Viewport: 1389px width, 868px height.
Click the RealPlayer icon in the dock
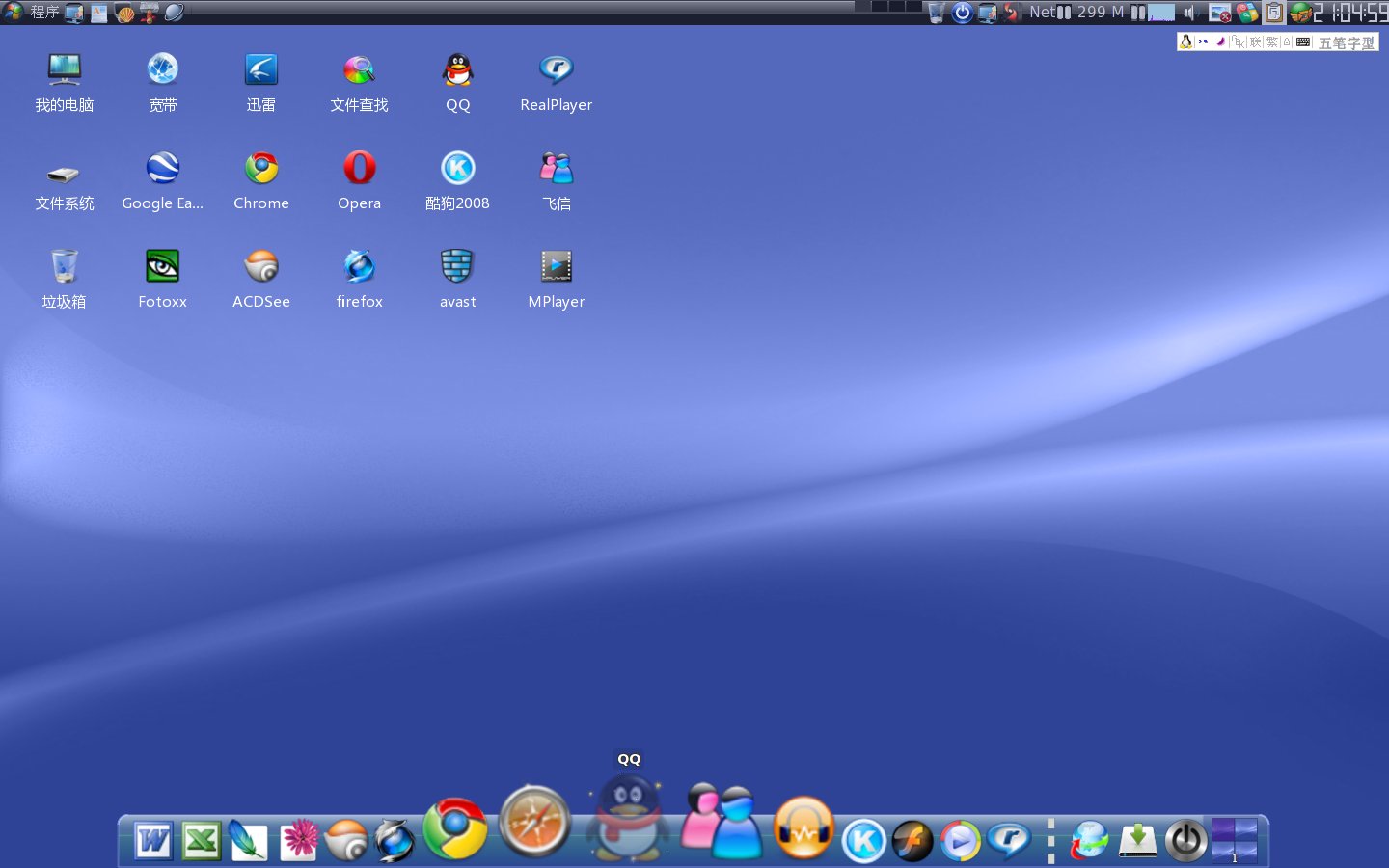[1009, 841]
